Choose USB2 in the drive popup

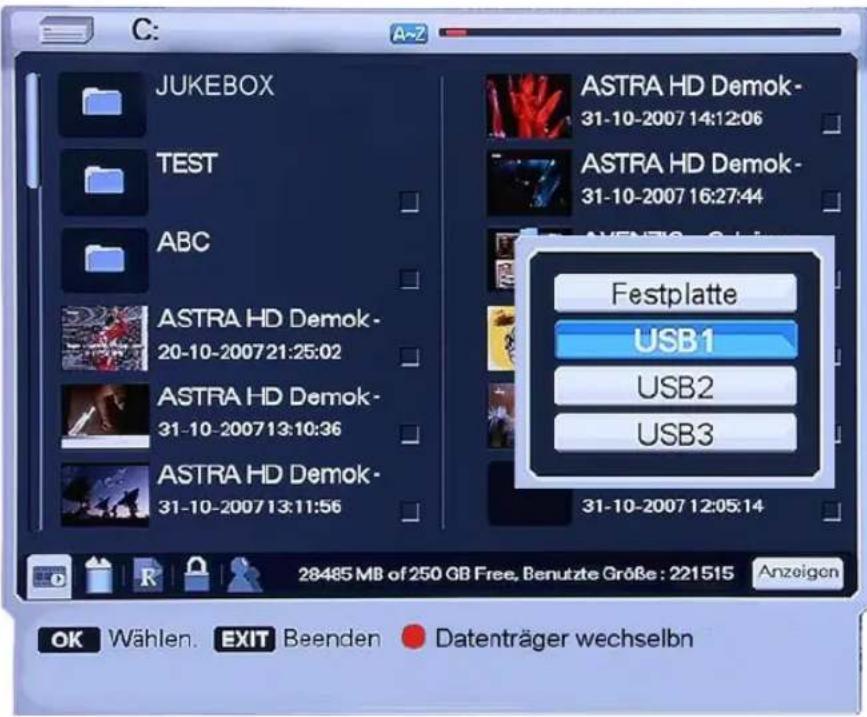tap(675, 387)
